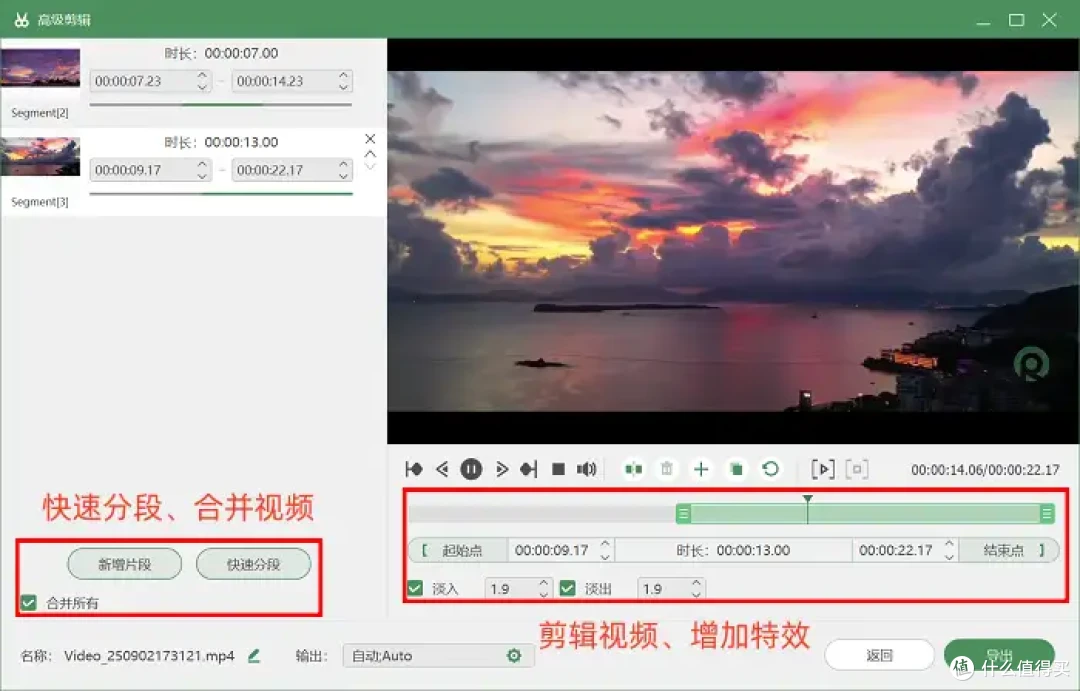Decrease the timeline end point time
Viewport: 1080px width, 691px height.
pyautogui.click(x=949, y=556)
